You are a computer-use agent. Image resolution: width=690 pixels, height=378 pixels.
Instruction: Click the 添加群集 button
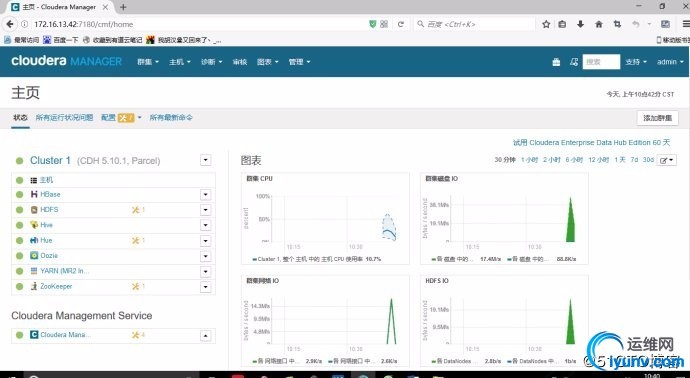(657, 118)
